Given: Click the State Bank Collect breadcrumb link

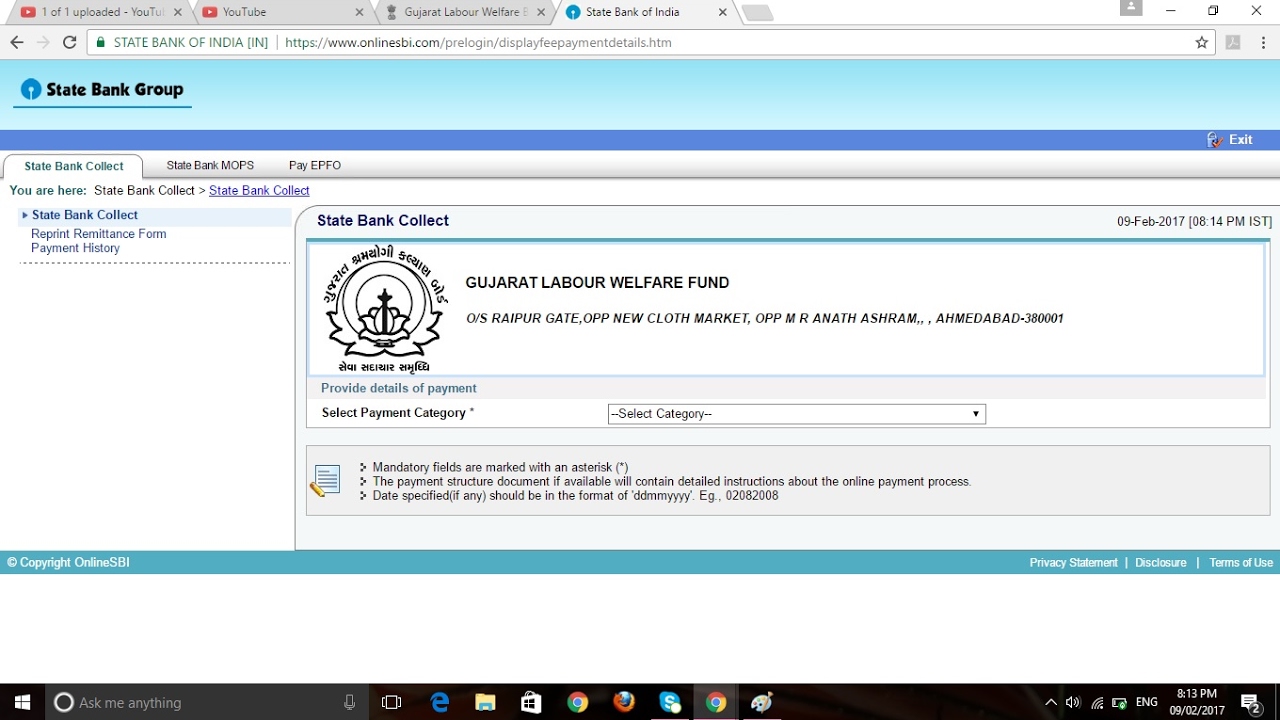Looking at the screenshot, I should [x=259, y=190].
